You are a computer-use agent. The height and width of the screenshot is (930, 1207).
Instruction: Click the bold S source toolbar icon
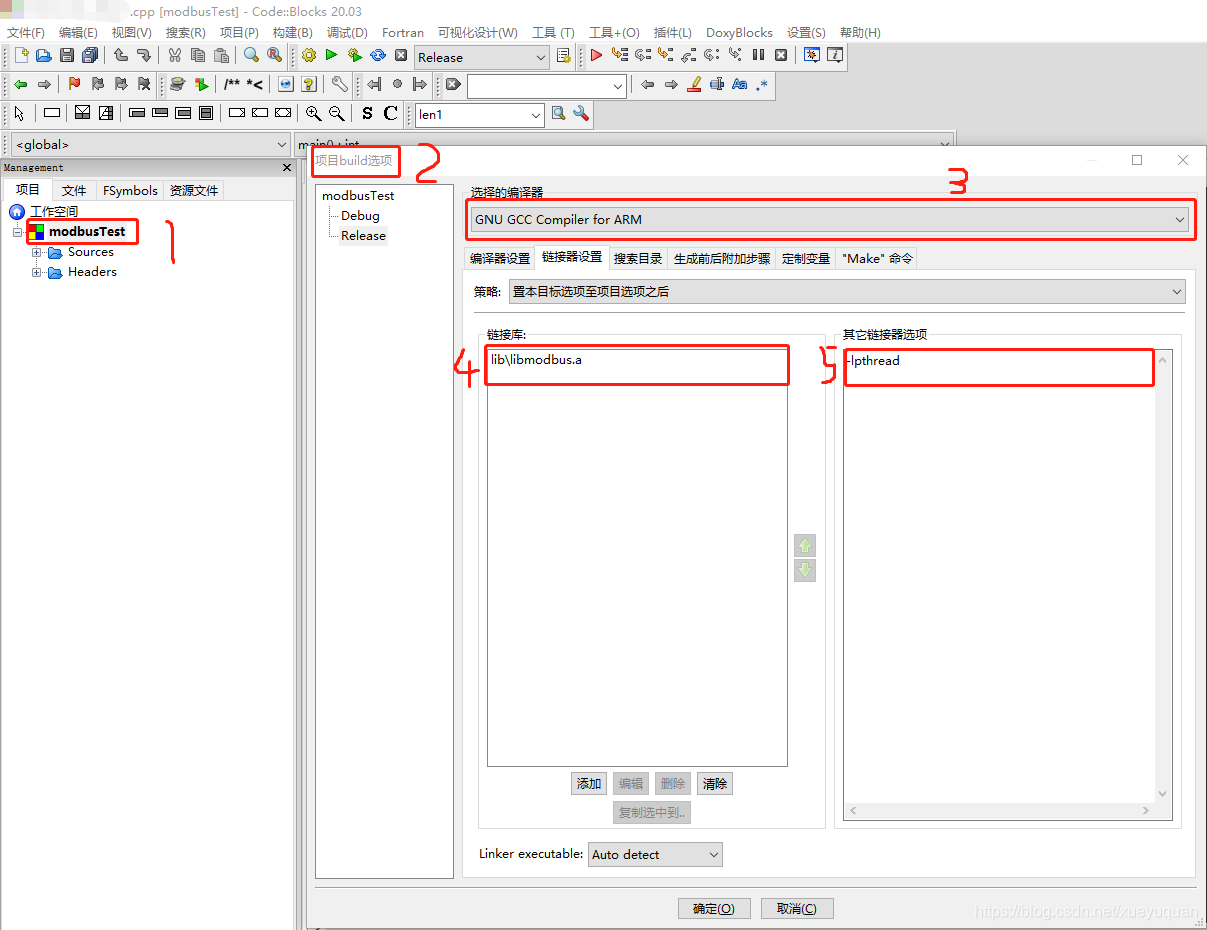pyautogui.click(x=367, y=114)
